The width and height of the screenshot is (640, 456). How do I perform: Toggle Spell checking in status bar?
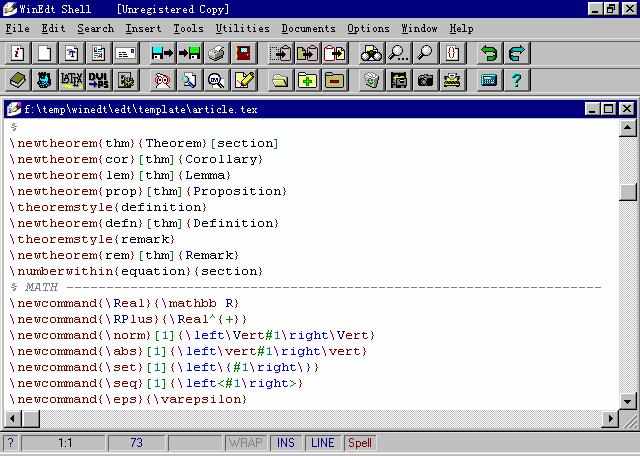click(359, 443)
